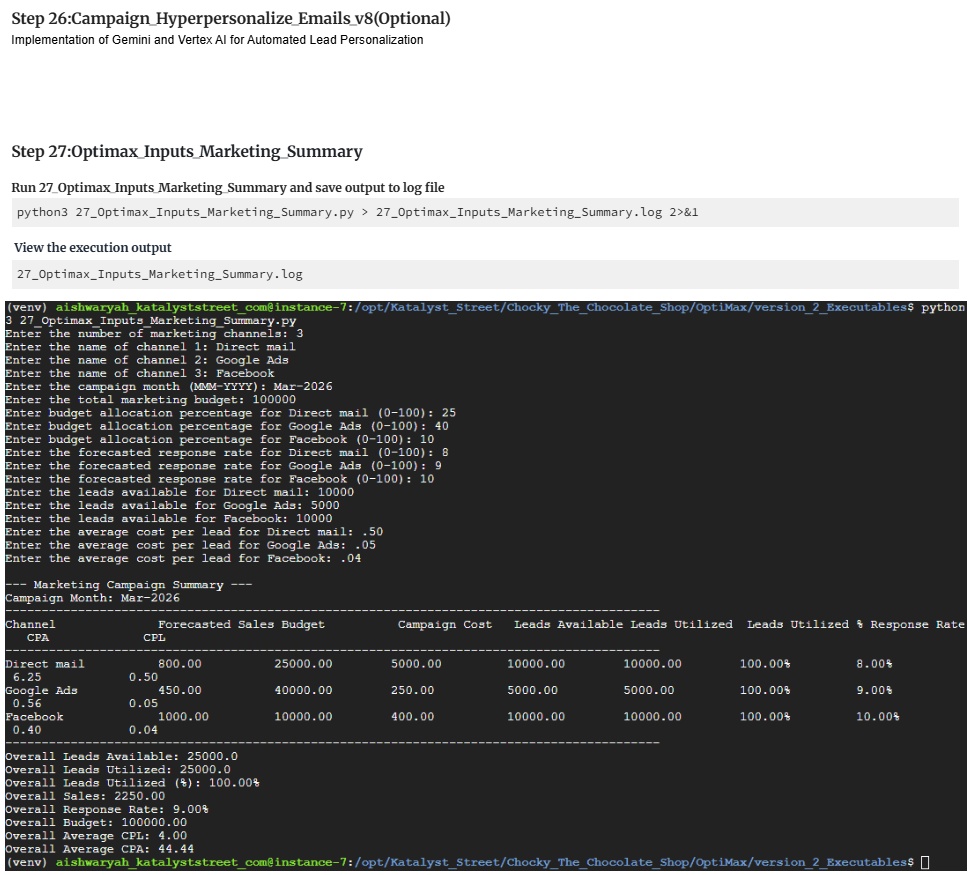
Task: Click 'average cost per lead for Google Ads' line
Action: click(191, 545)
